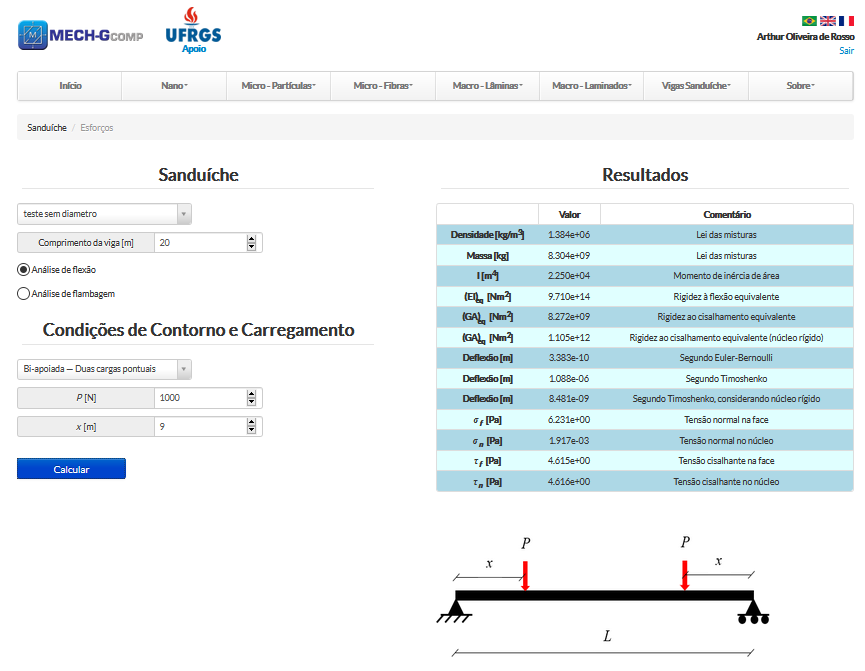Go to the Início page
865x671 pixels.
tap(70, 86)
